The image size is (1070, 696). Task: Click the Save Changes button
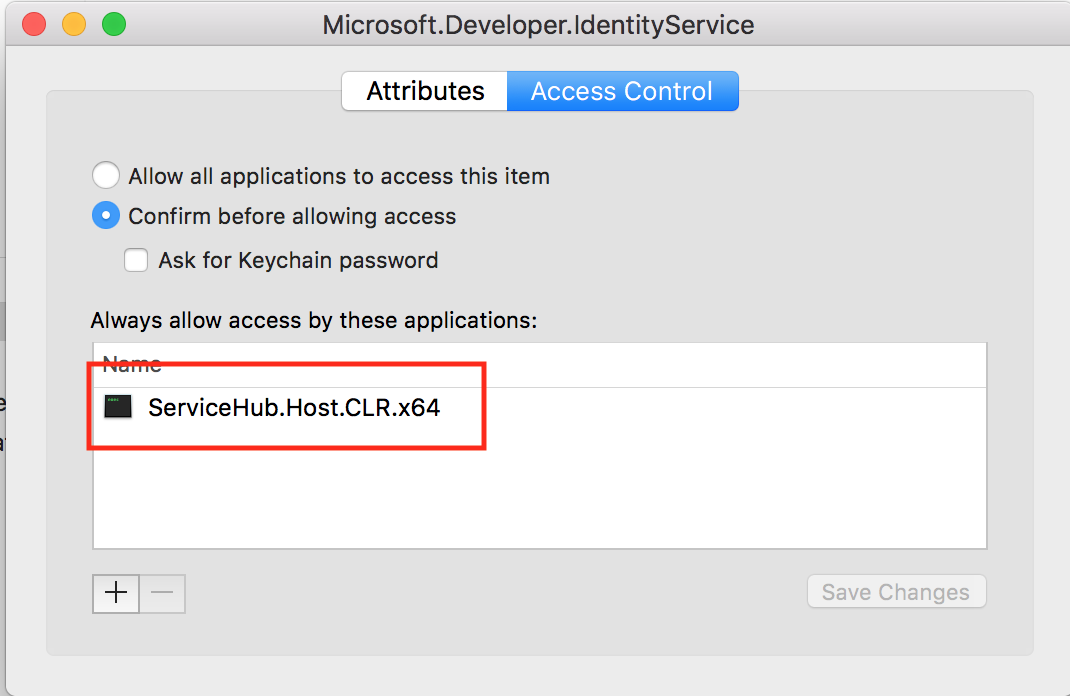pyautogui.click(x=895, y=591)
